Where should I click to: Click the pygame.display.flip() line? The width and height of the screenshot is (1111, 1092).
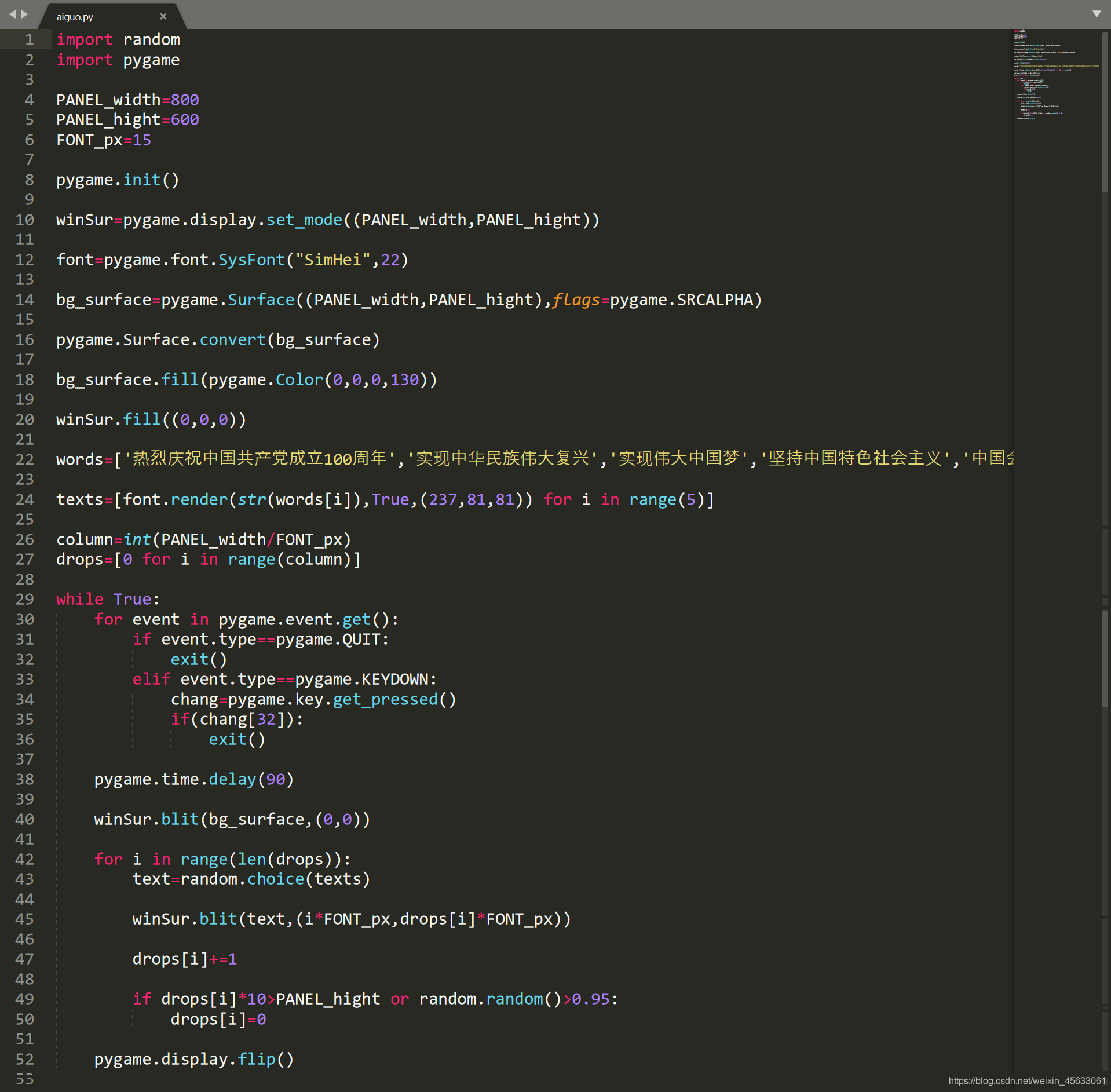194,1059
